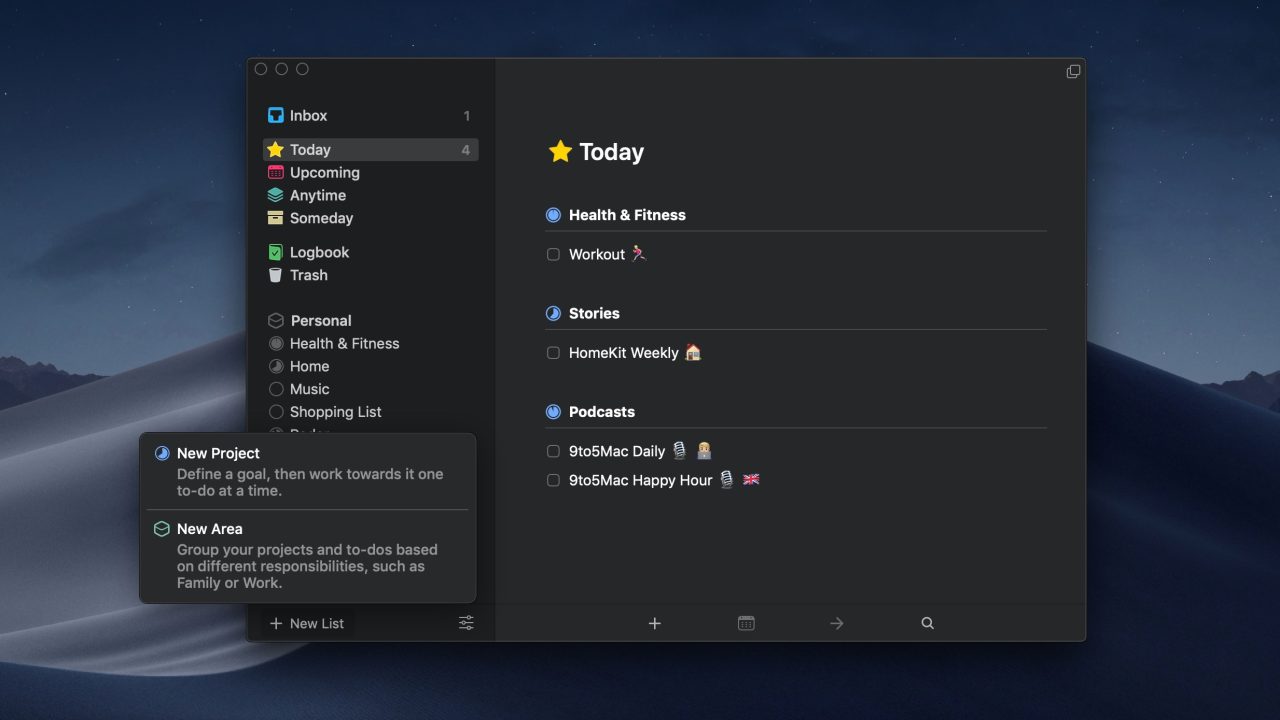Complete the 9to5Mac Happy Hour task

[x=553, y=481]
